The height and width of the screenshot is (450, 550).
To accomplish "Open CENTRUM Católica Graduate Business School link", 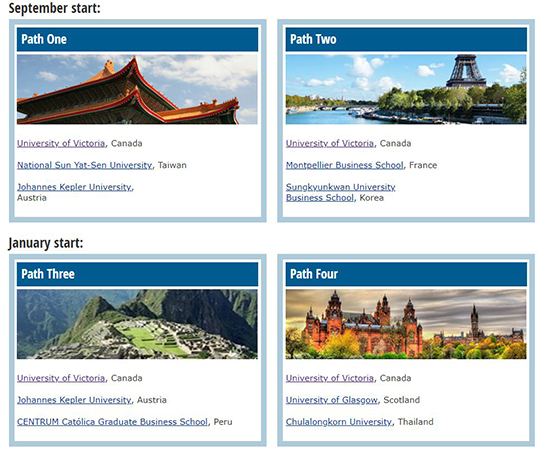I will pos(112,422).
